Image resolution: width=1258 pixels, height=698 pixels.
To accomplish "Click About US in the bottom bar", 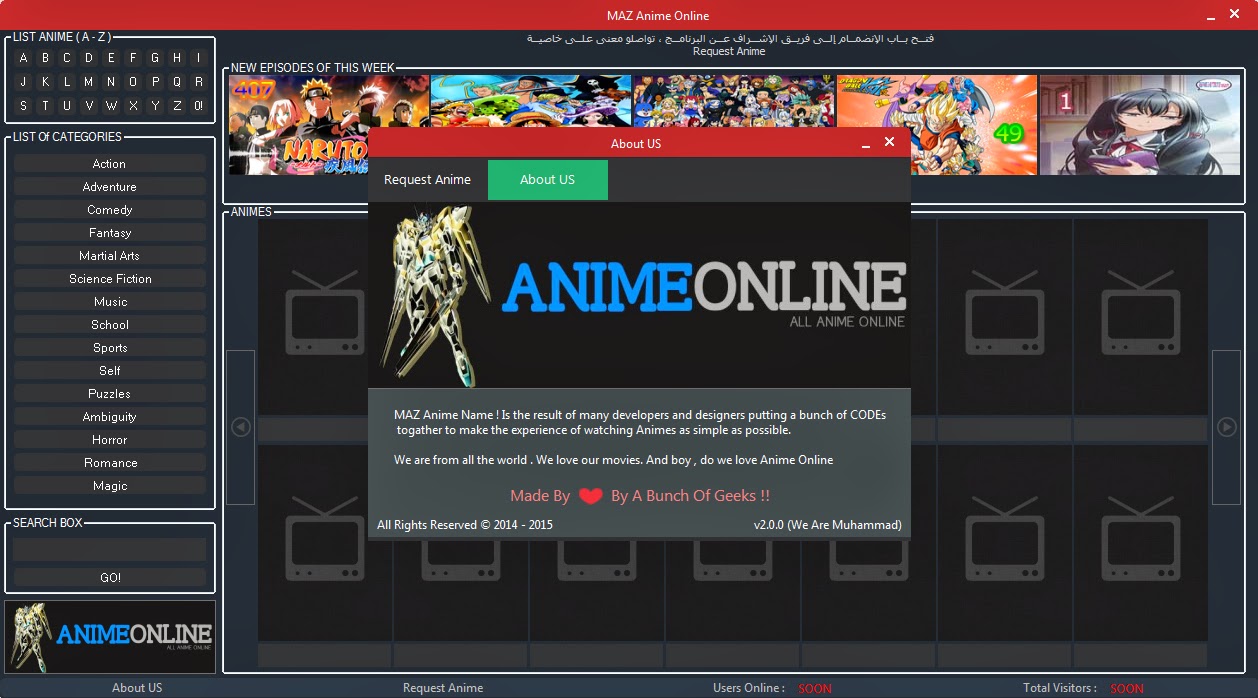I will click(137, 688).
